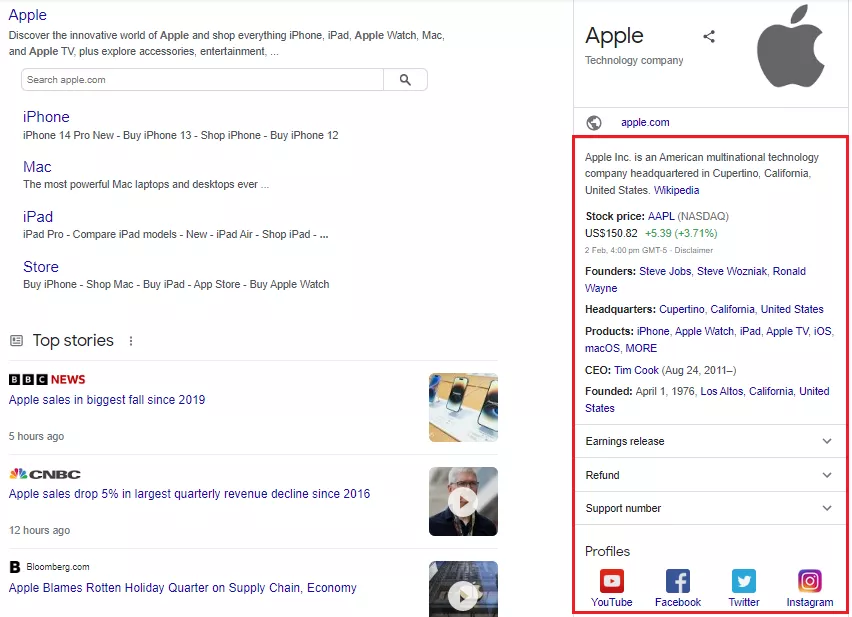This screenshot has width=852, height=617.
Task: Click the Cupertino headquarters link
Action: click(x=681, y=309)
